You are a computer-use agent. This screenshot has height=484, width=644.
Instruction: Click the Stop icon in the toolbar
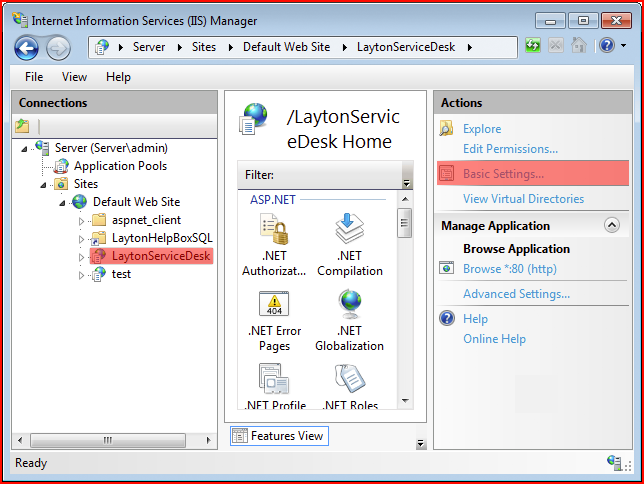[556, 45]
